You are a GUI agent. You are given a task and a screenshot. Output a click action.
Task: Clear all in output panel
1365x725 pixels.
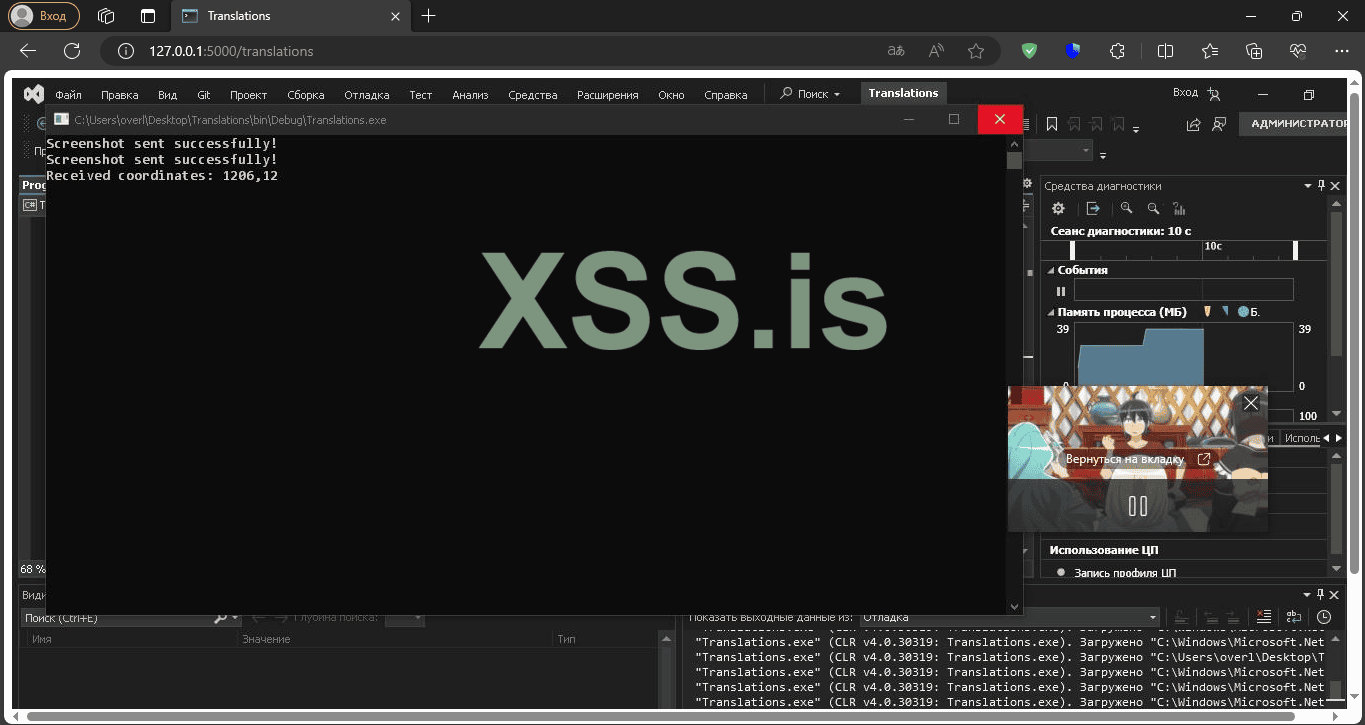pyautogui.click(x=1264, y=617)
